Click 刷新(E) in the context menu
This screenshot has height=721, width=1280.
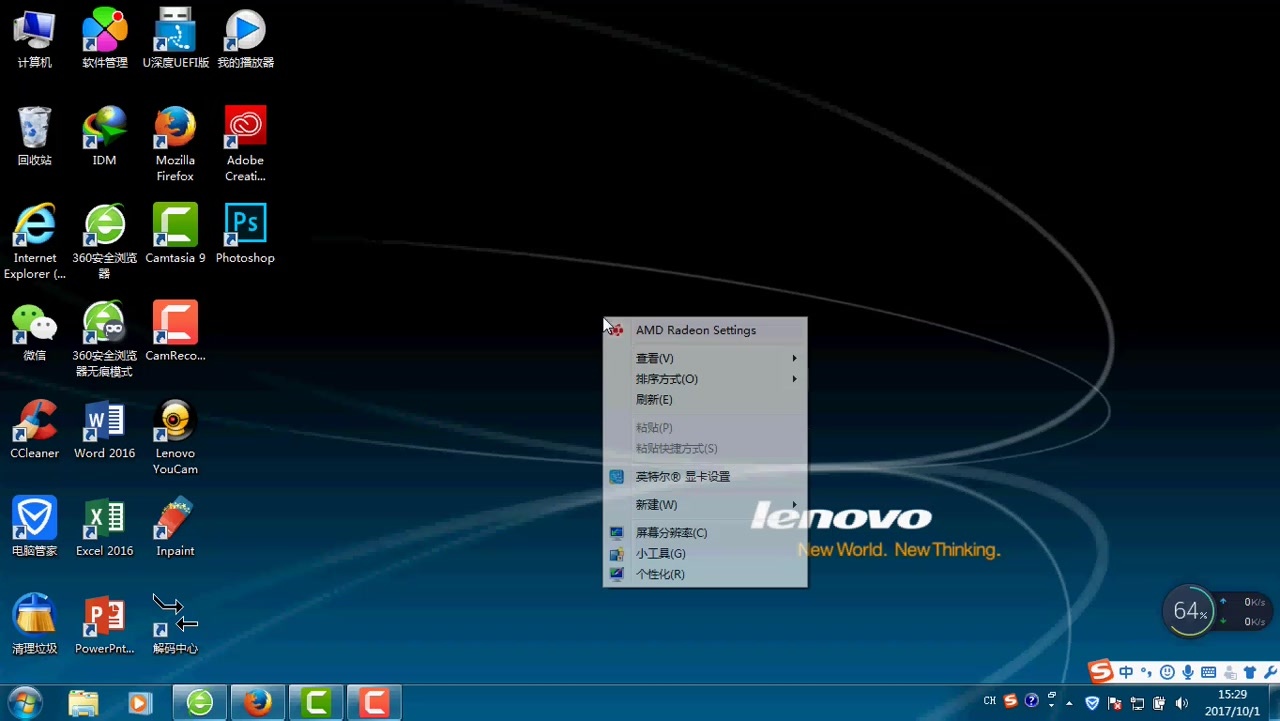(x=705, y=399)
